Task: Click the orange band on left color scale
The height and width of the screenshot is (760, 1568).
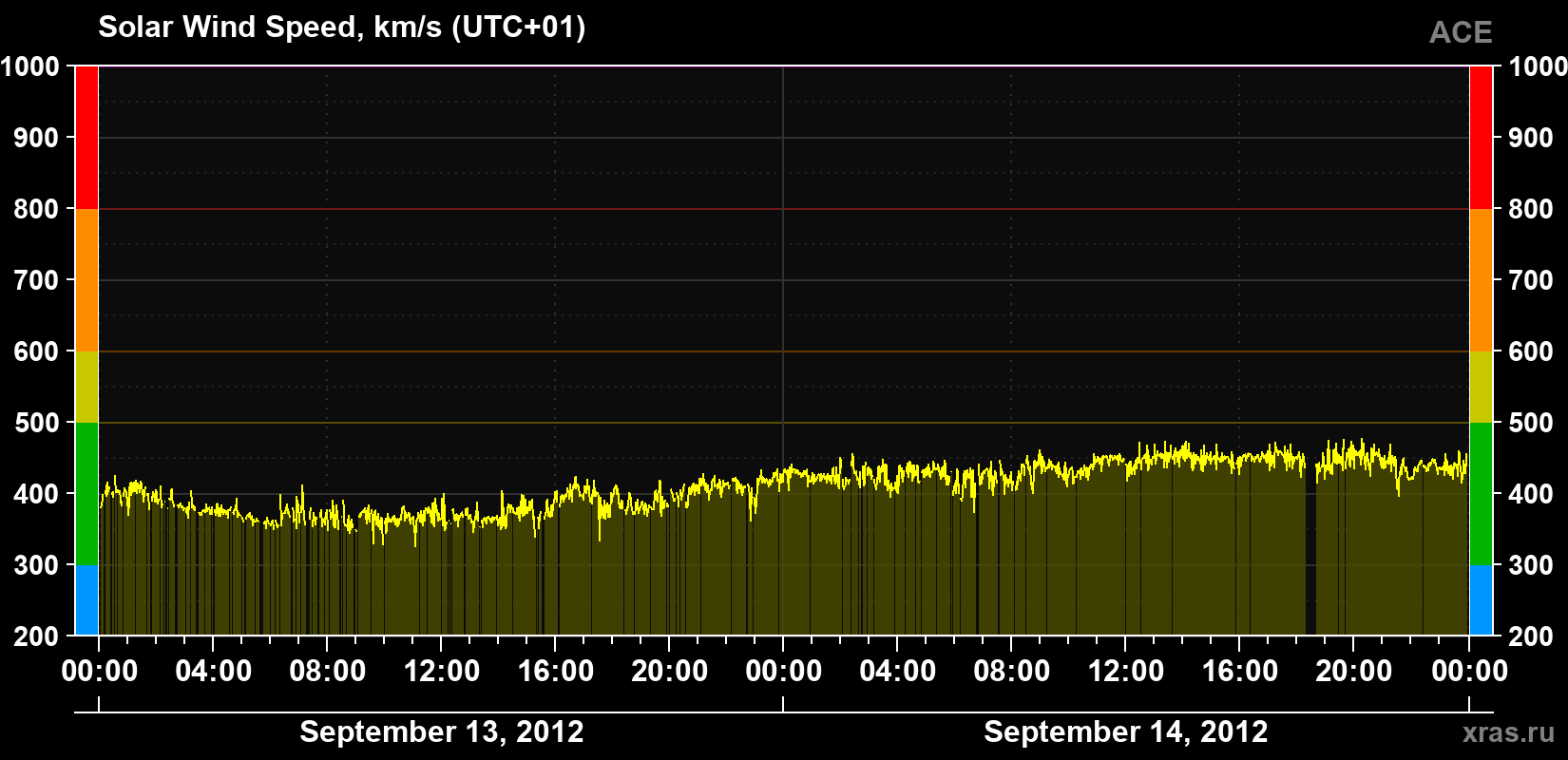Action: pyautogui.click(x=86, y=280)
